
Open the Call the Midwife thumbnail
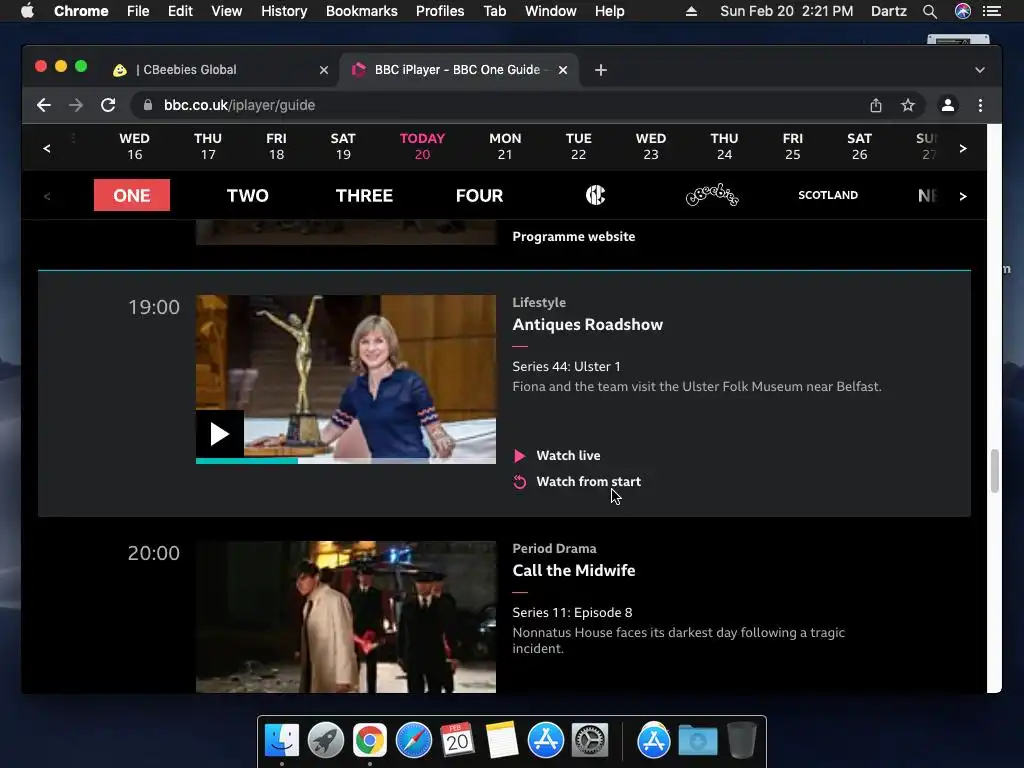pyautogui.click(x=345, y=616)
